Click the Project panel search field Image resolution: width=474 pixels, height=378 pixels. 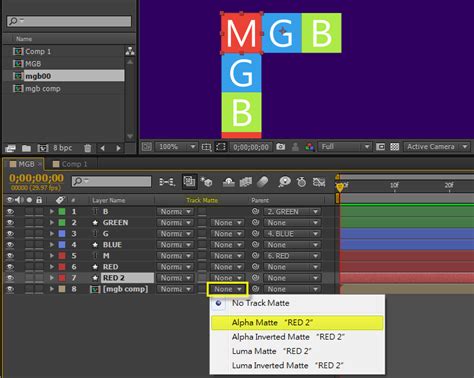pyautogui.click(x=69, y=21)
